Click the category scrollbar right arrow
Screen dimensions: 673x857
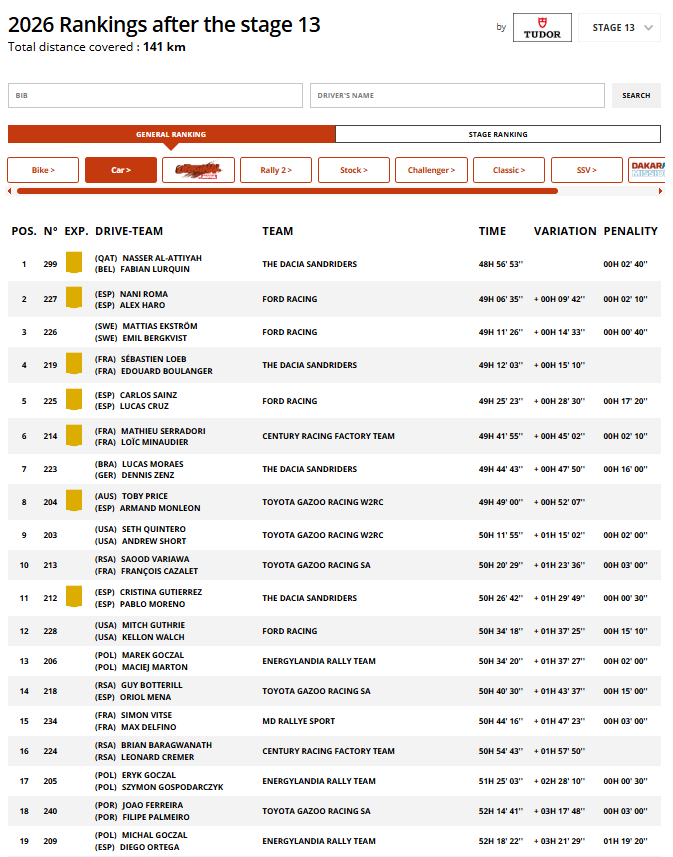(x=660, y=191)
